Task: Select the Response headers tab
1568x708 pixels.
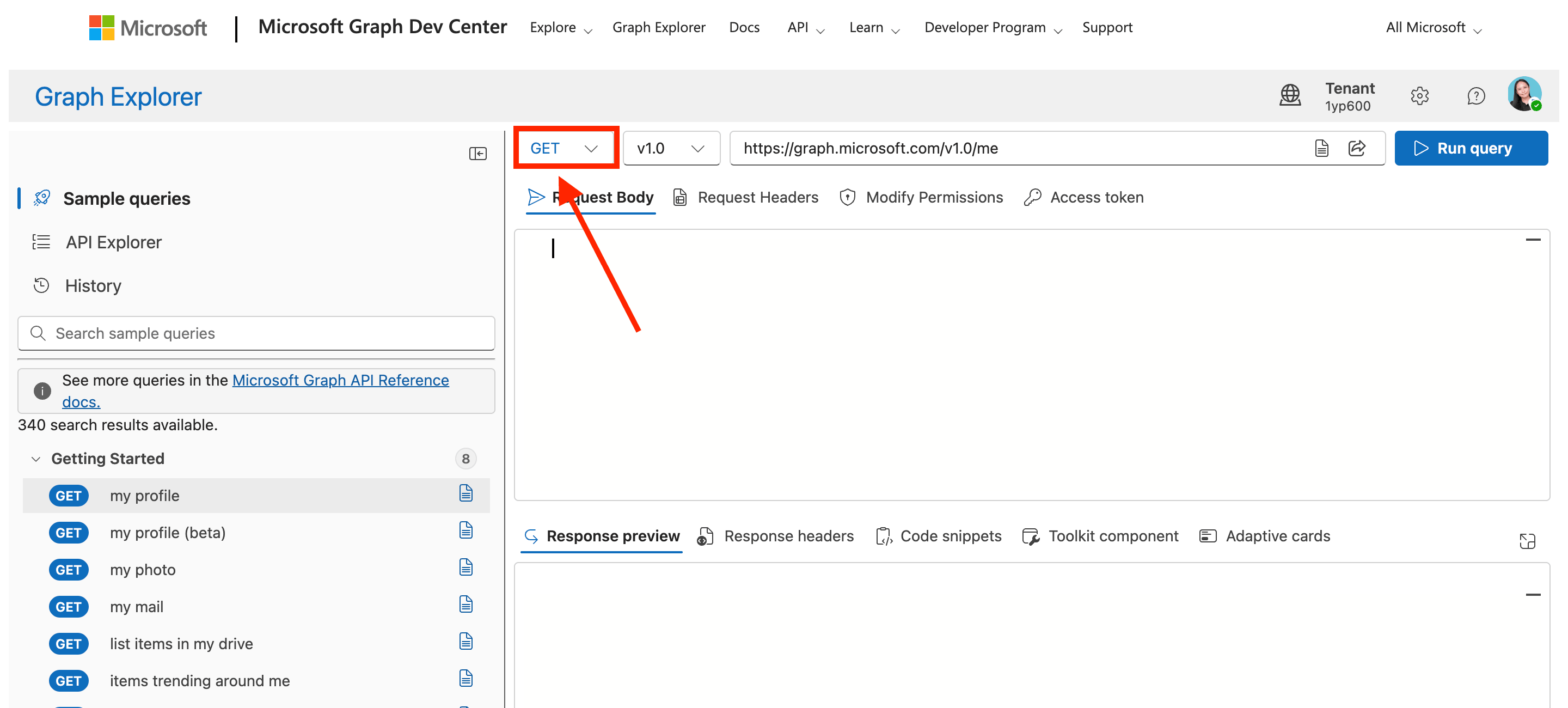Action: tap(775, 536)
